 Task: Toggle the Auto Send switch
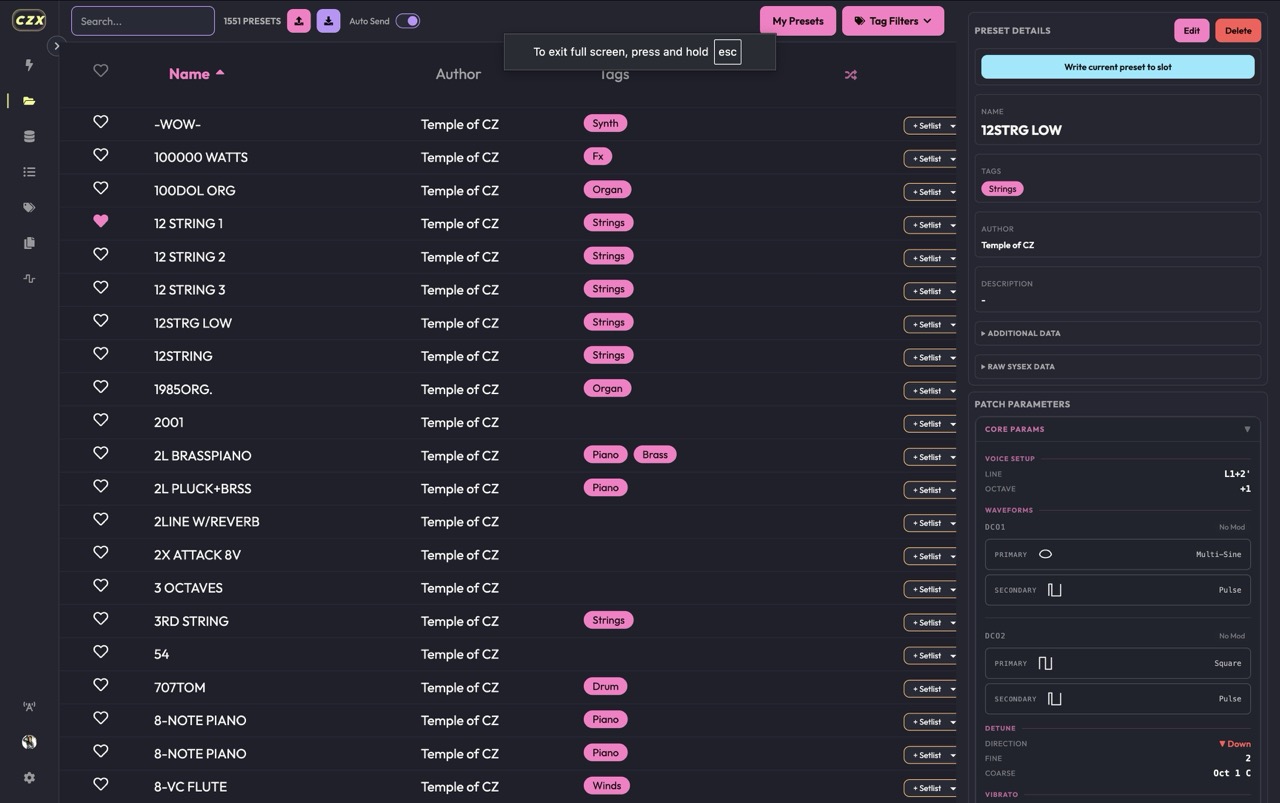pos(407,21)
